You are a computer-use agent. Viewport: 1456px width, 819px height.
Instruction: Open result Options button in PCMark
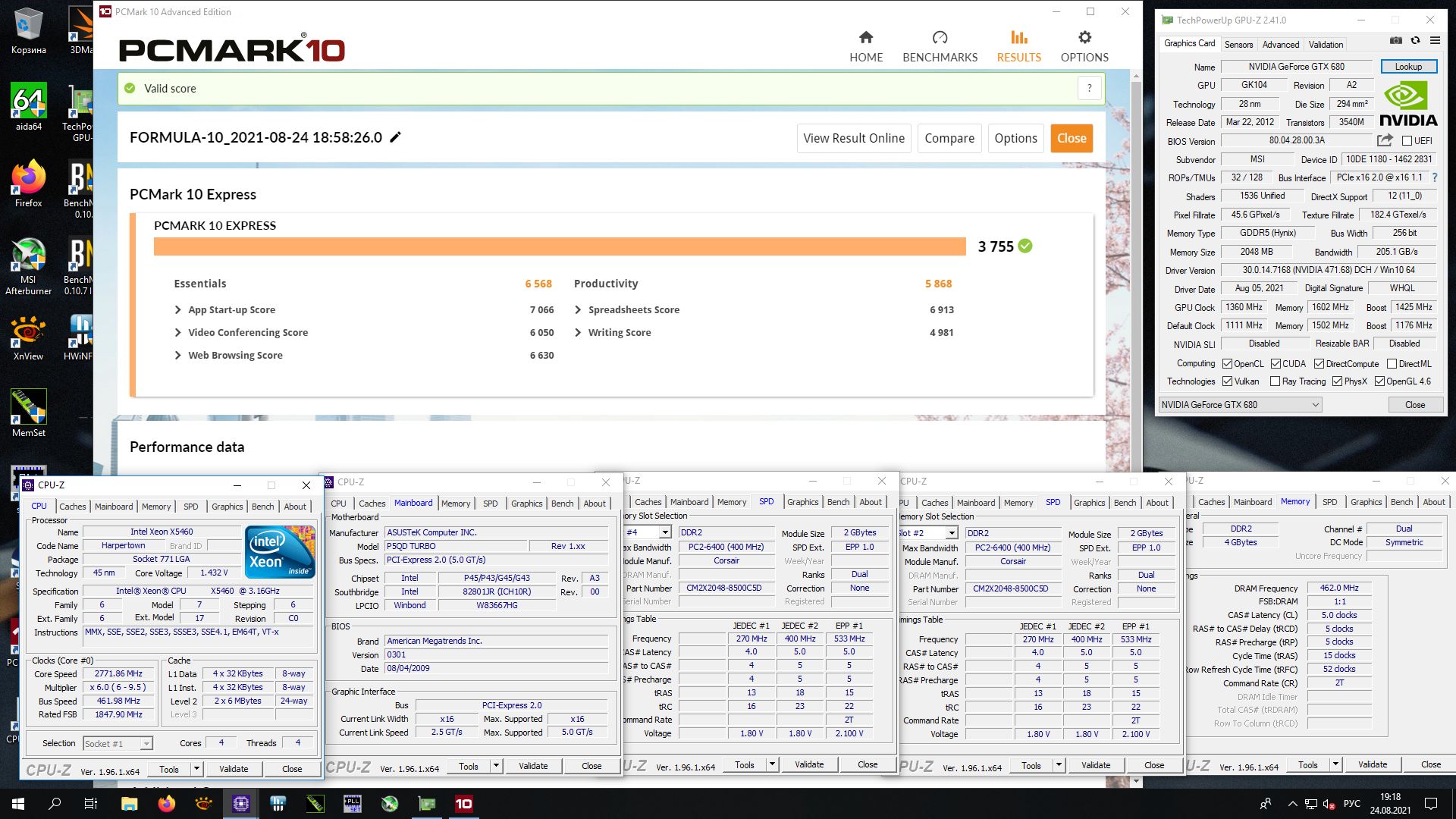click(x=1015, y=138)
